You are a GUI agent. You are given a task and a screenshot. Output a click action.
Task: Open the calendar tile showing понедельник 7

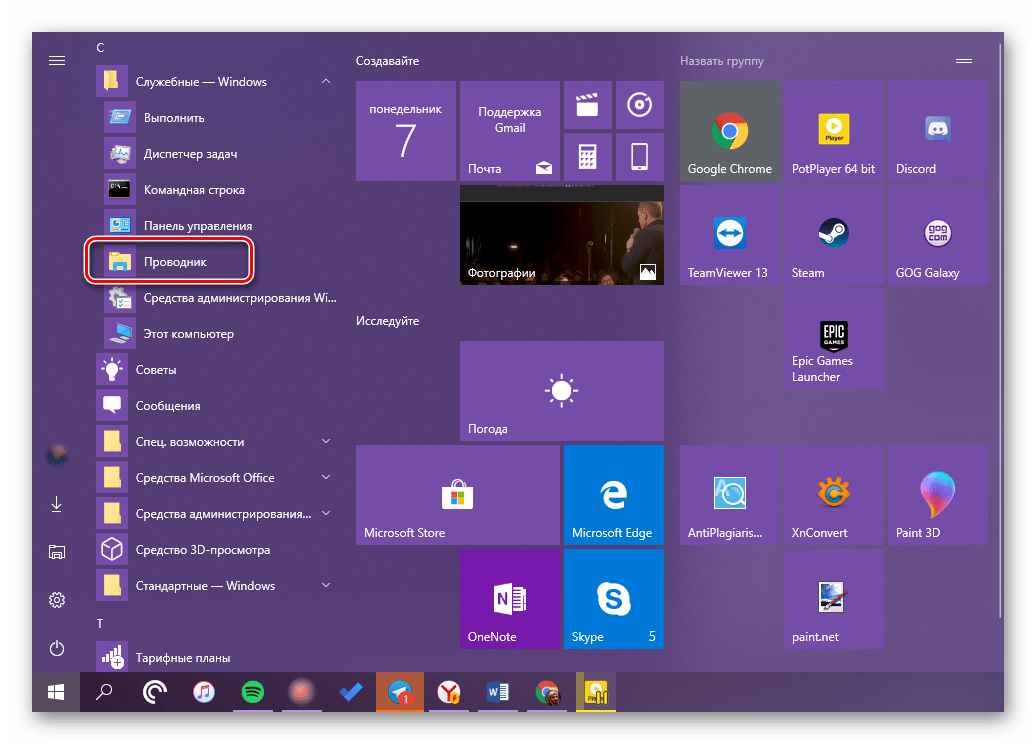pos(406,131)
